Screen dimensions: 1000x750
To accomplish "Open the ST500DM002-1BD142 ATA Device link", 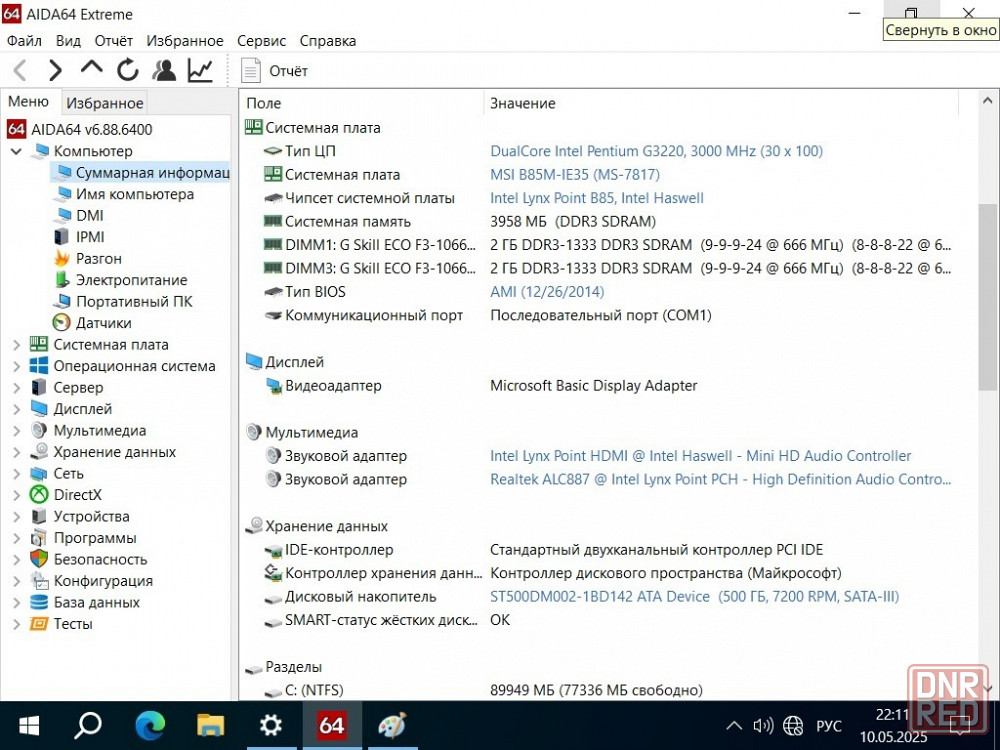I will tap(694, 597).
